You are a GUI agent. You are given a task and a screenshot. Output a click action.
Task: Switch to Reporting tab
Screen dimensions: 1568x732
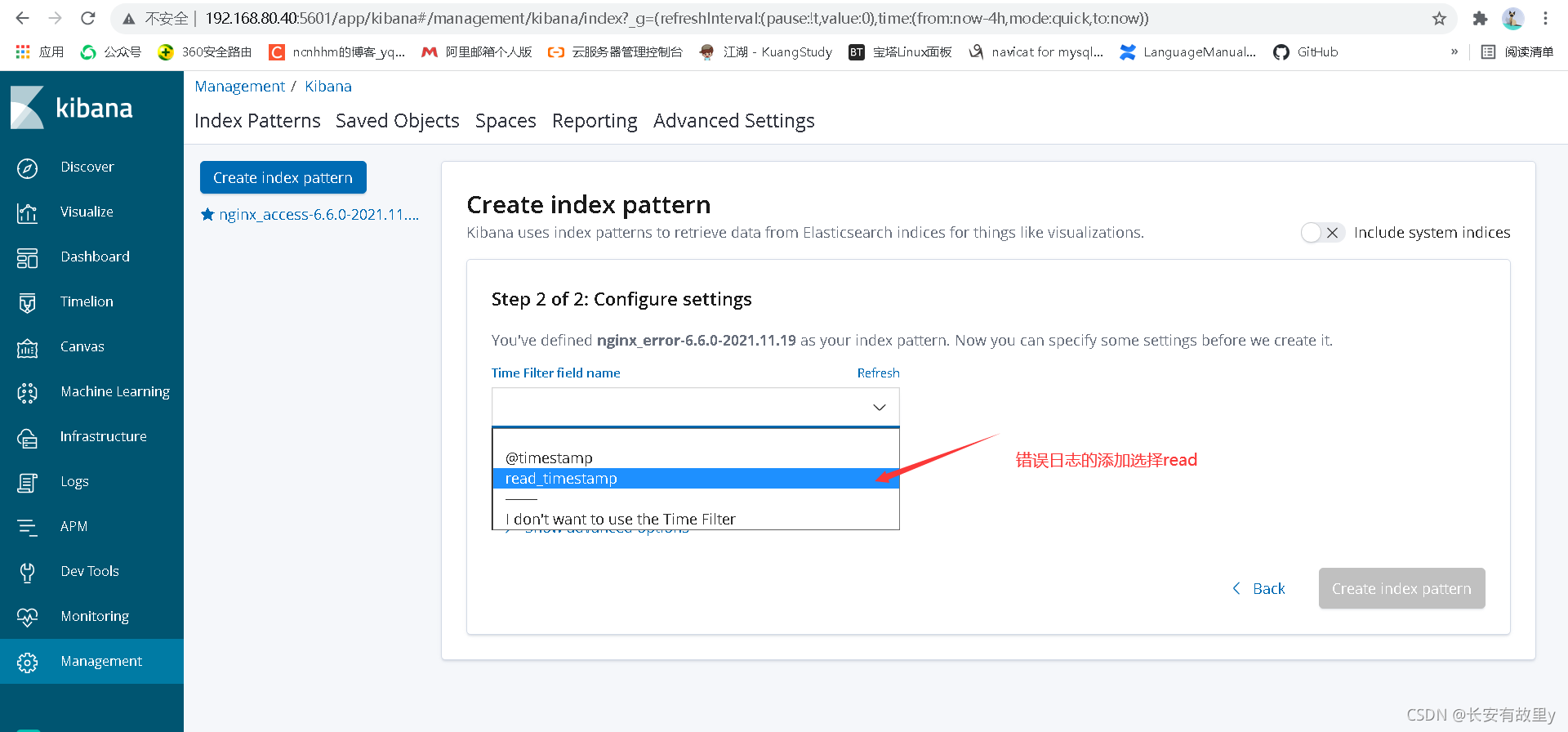point(595,121)
